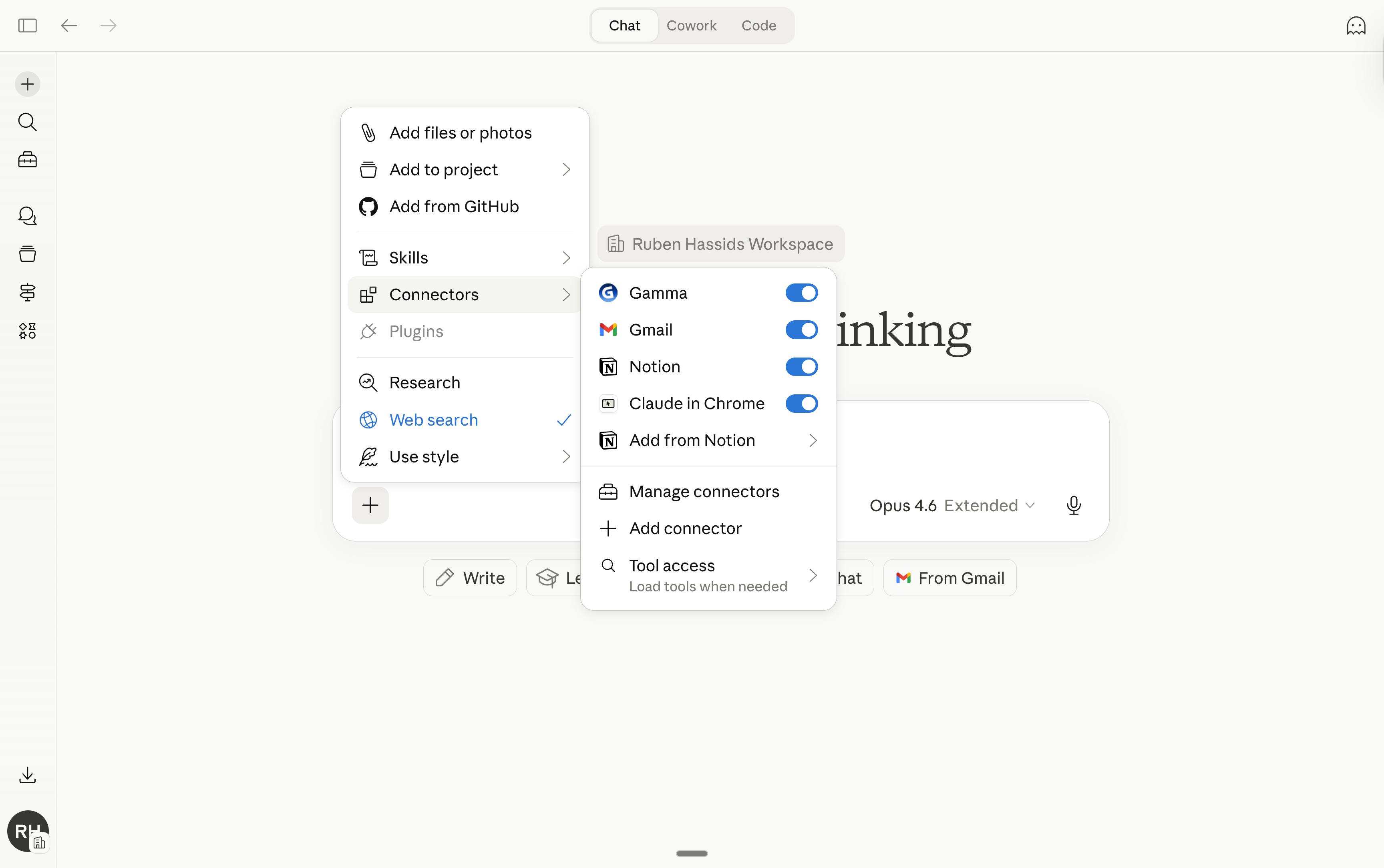Select Add files or photos

pyautogui.click(x=461, y=133)
